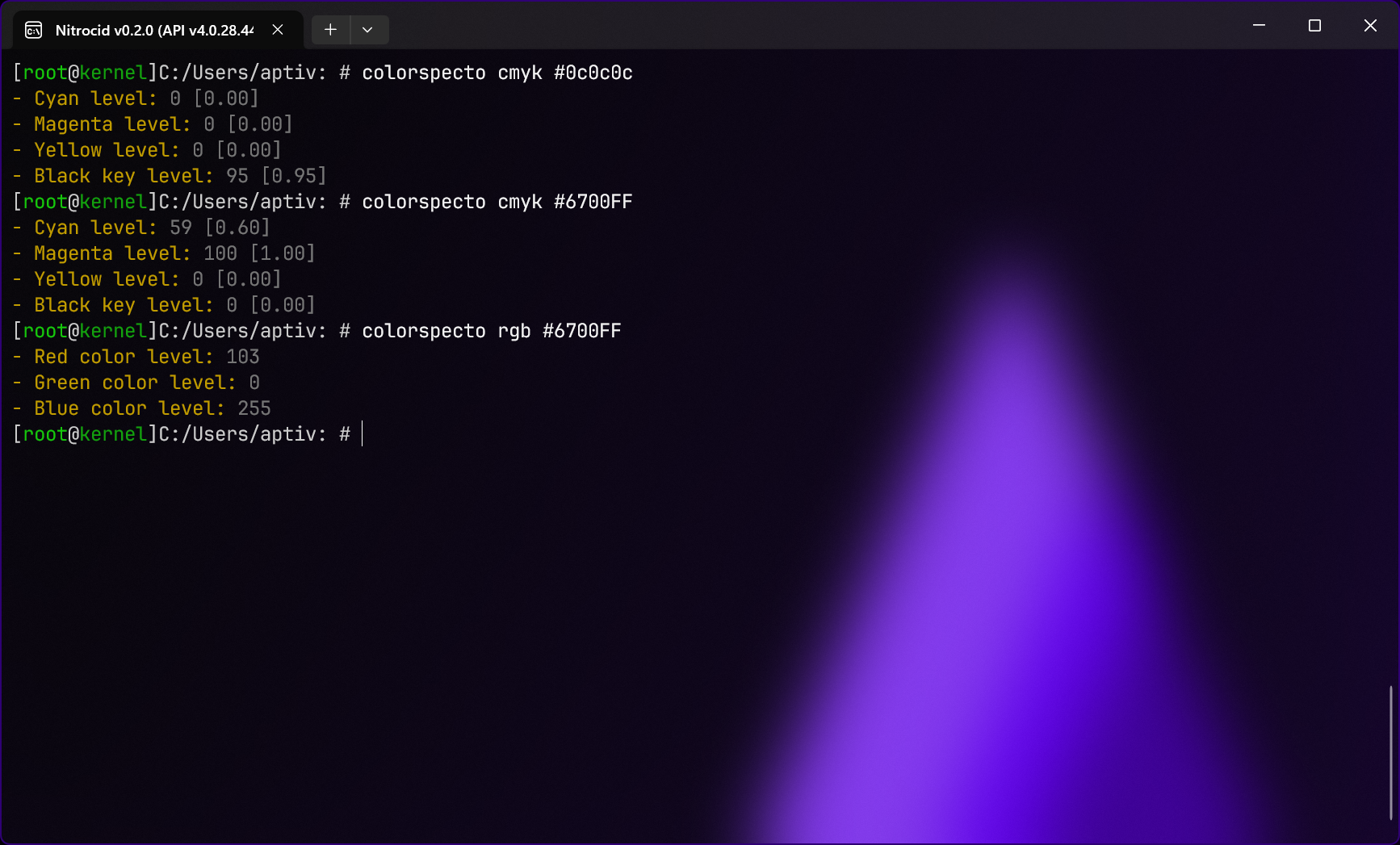Click 'Cyan level: 59 [0.60]' output line

(142, 228)
